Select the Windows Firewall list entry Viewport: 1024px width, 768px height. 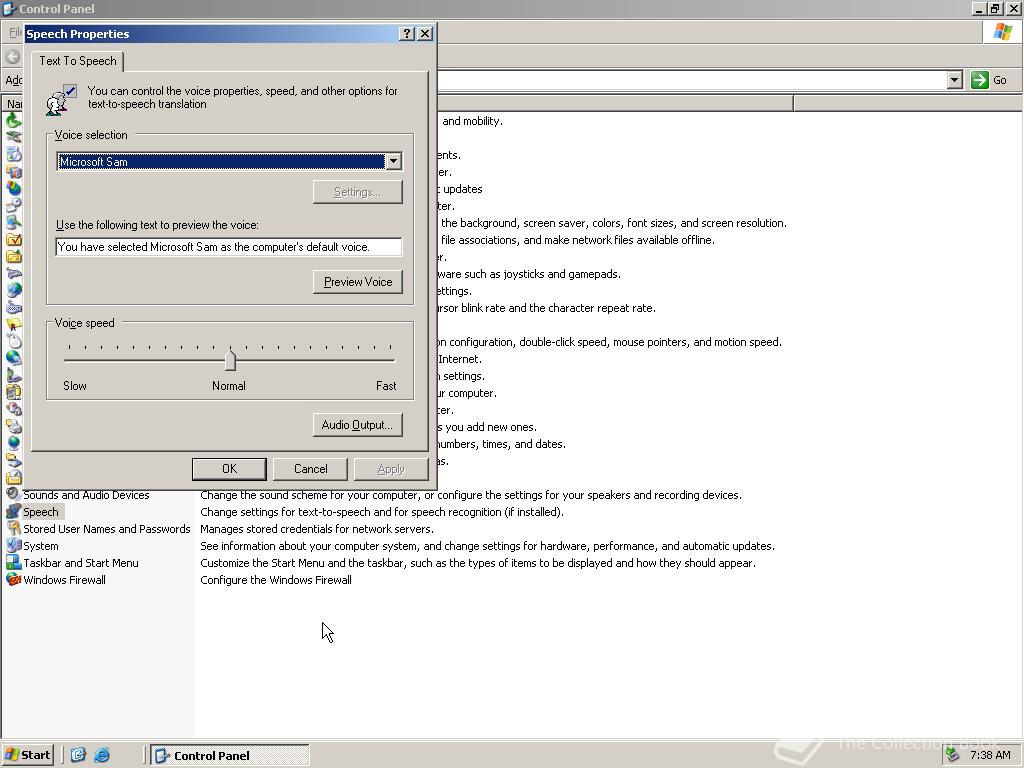[64, 579]
